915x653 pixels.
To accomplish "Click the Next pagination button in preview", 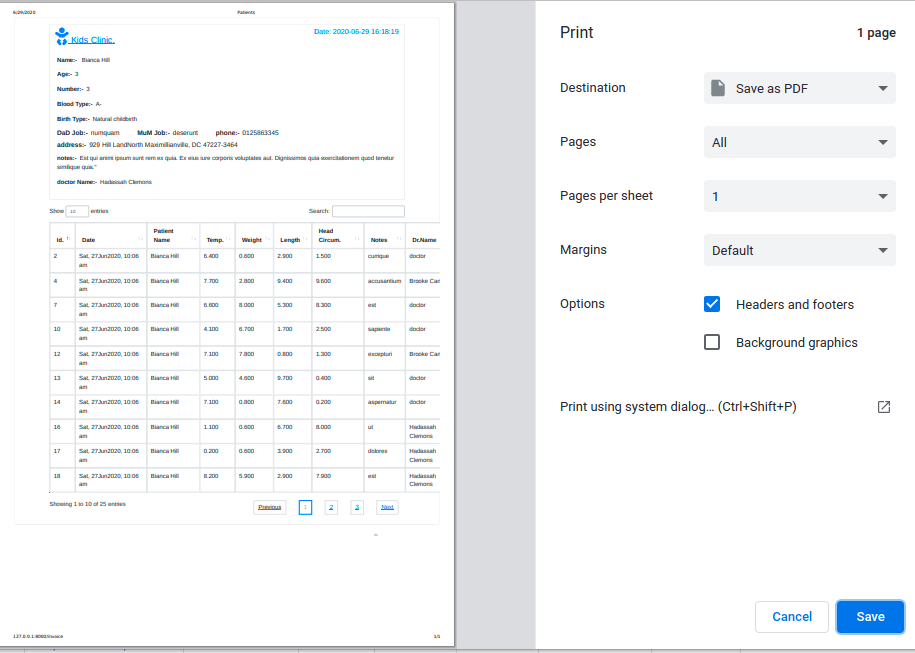I will tap(387, 507).
